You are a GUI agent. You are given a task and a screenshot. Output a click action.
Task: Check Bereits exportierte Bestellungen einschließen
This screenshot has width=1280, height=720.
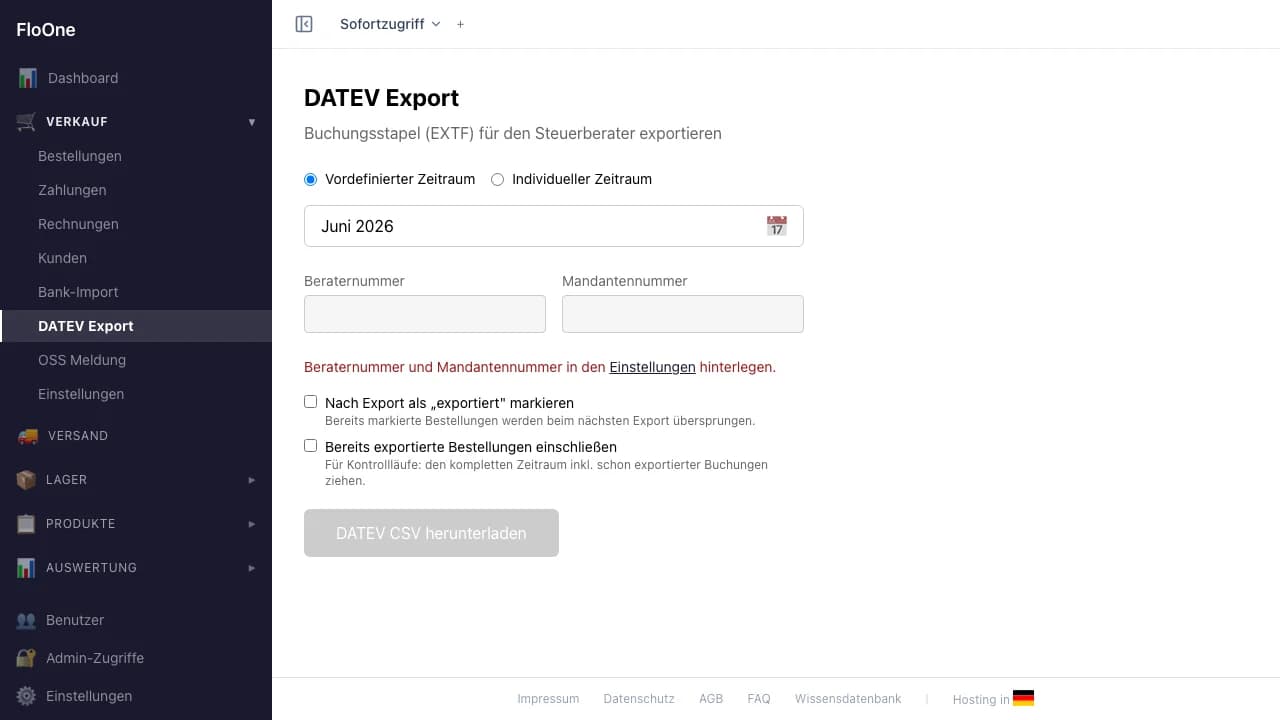pos(310,446)
